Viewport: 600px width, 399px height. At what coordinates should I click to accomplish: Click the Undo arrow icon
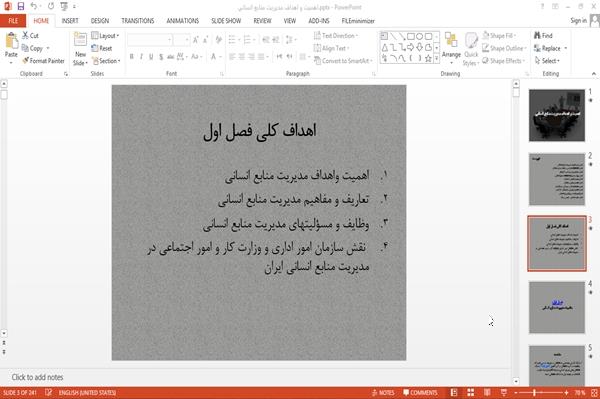pos(33,6)
